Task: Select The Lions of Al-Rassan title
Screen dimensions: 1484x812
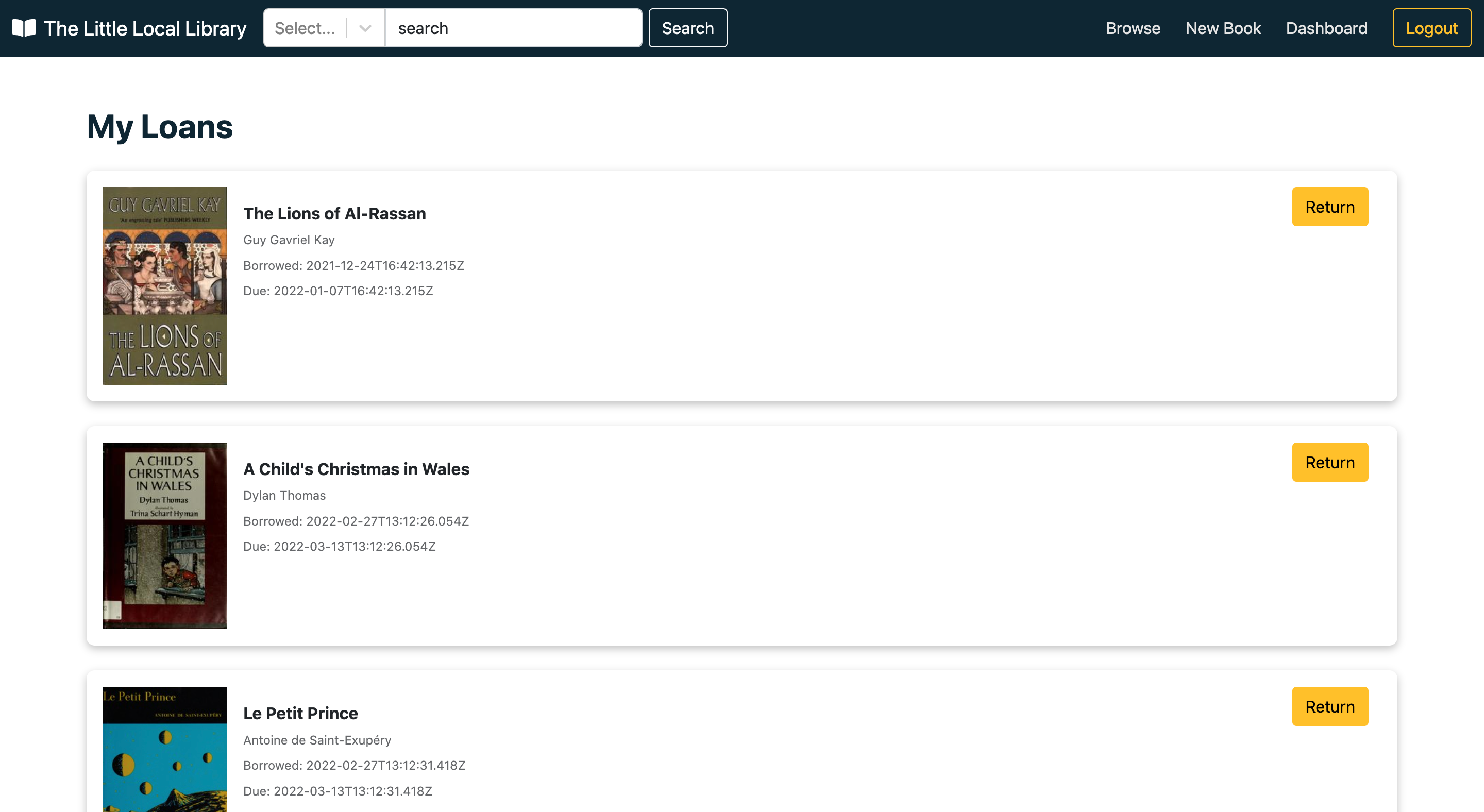Action: pos(335,214)
